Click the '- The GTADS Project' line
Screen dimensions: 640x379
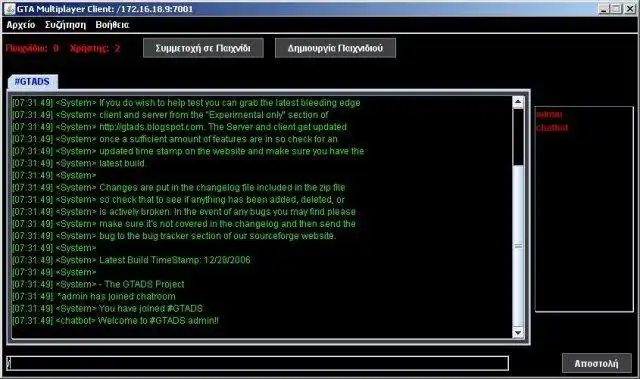click(98, 284)
